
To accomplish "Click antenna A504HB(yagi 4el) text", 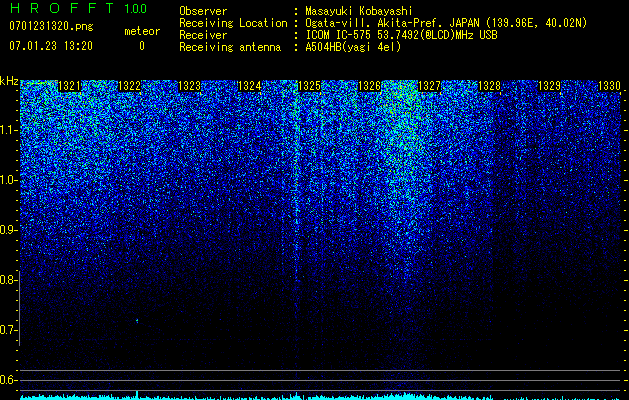I will click(x=353, y=47).
